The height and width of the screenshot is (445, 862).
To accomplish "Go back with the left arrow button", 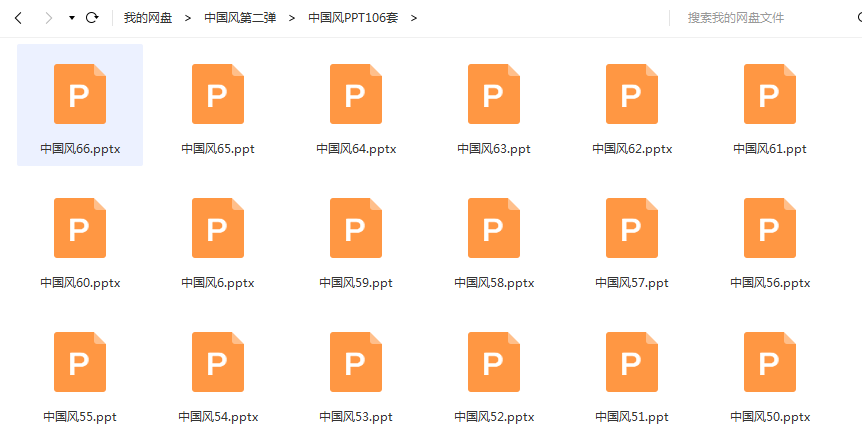I will (x=18, y=18).
